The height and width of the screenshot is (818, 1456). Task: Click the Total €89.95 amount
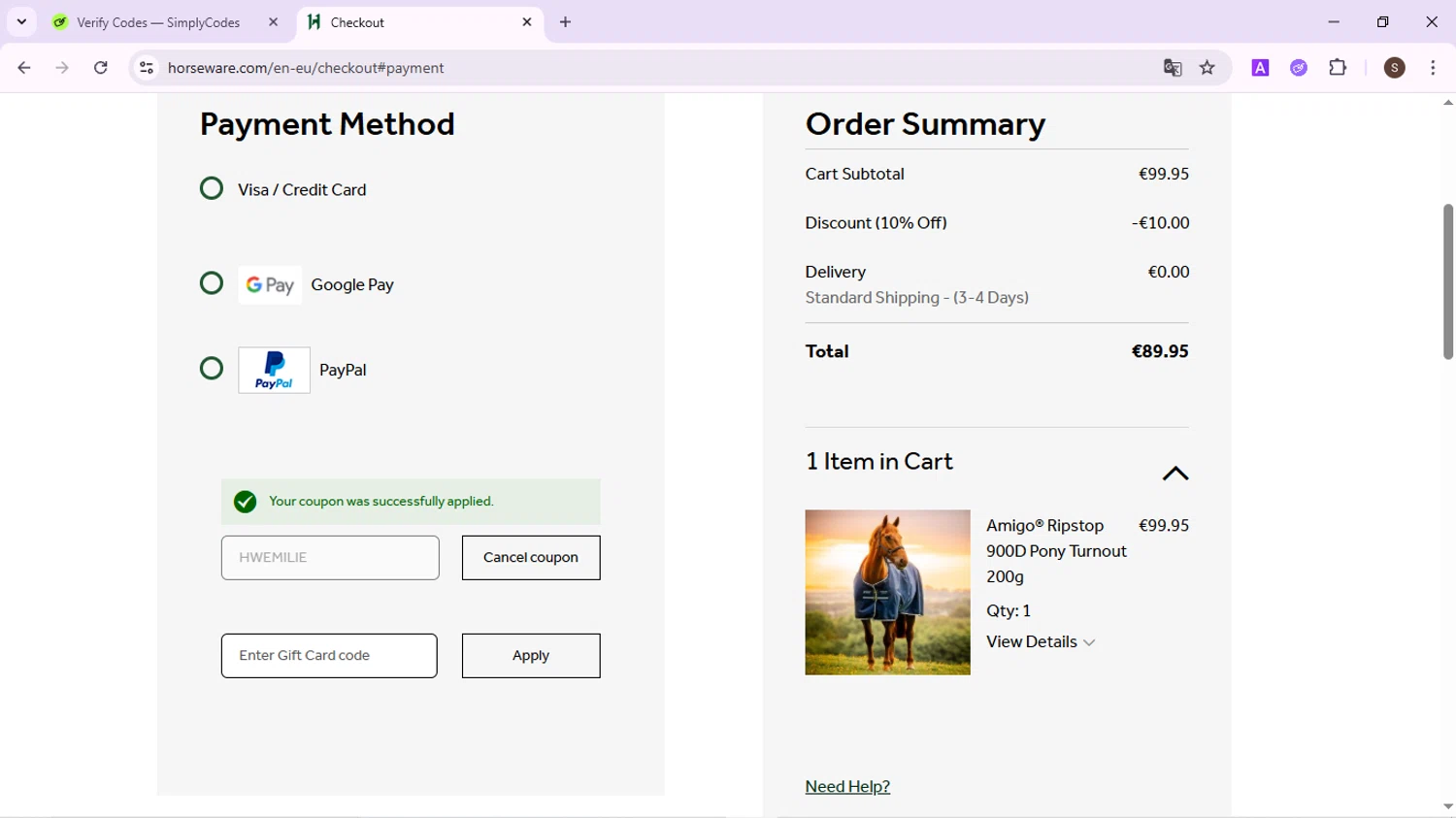[x=1160, y=351]
